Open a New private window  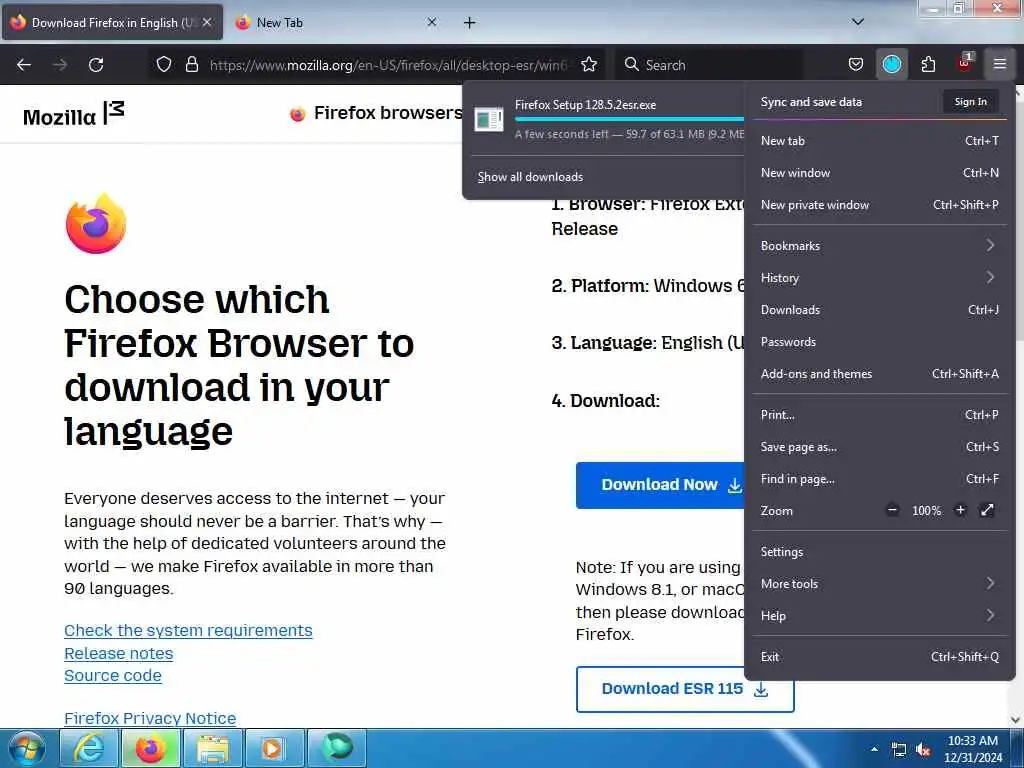[880, 204]
